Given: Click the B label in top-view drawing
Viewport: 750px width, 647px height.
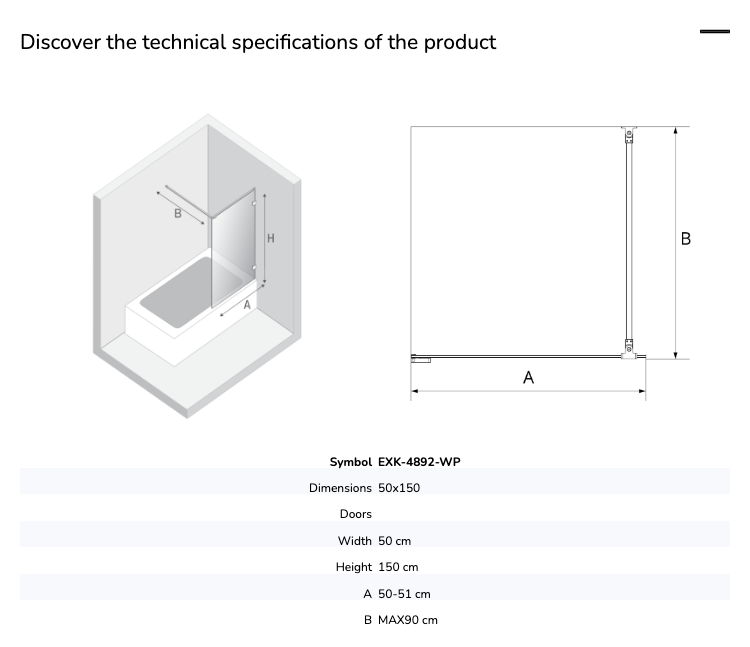Looking at the screenshot, I should pos(685,239).
